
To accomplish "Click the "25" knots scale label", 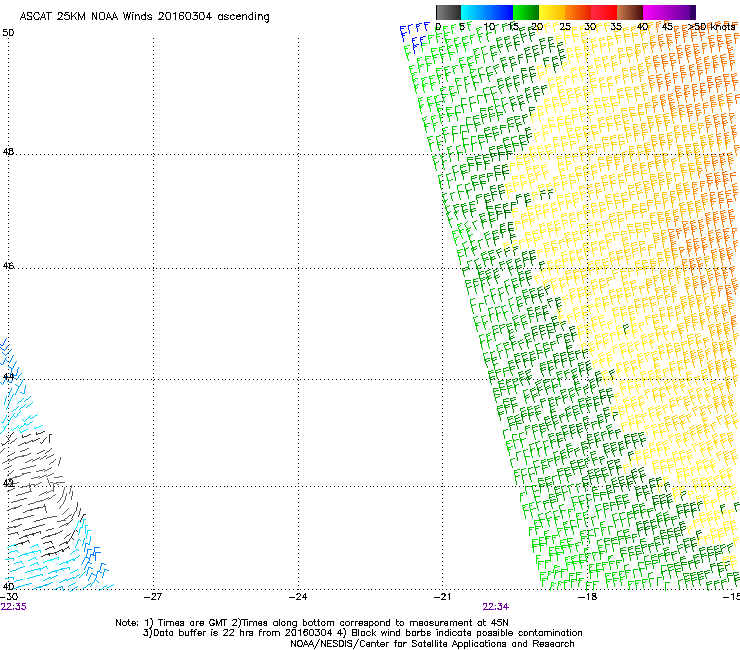I will point(564,27).
